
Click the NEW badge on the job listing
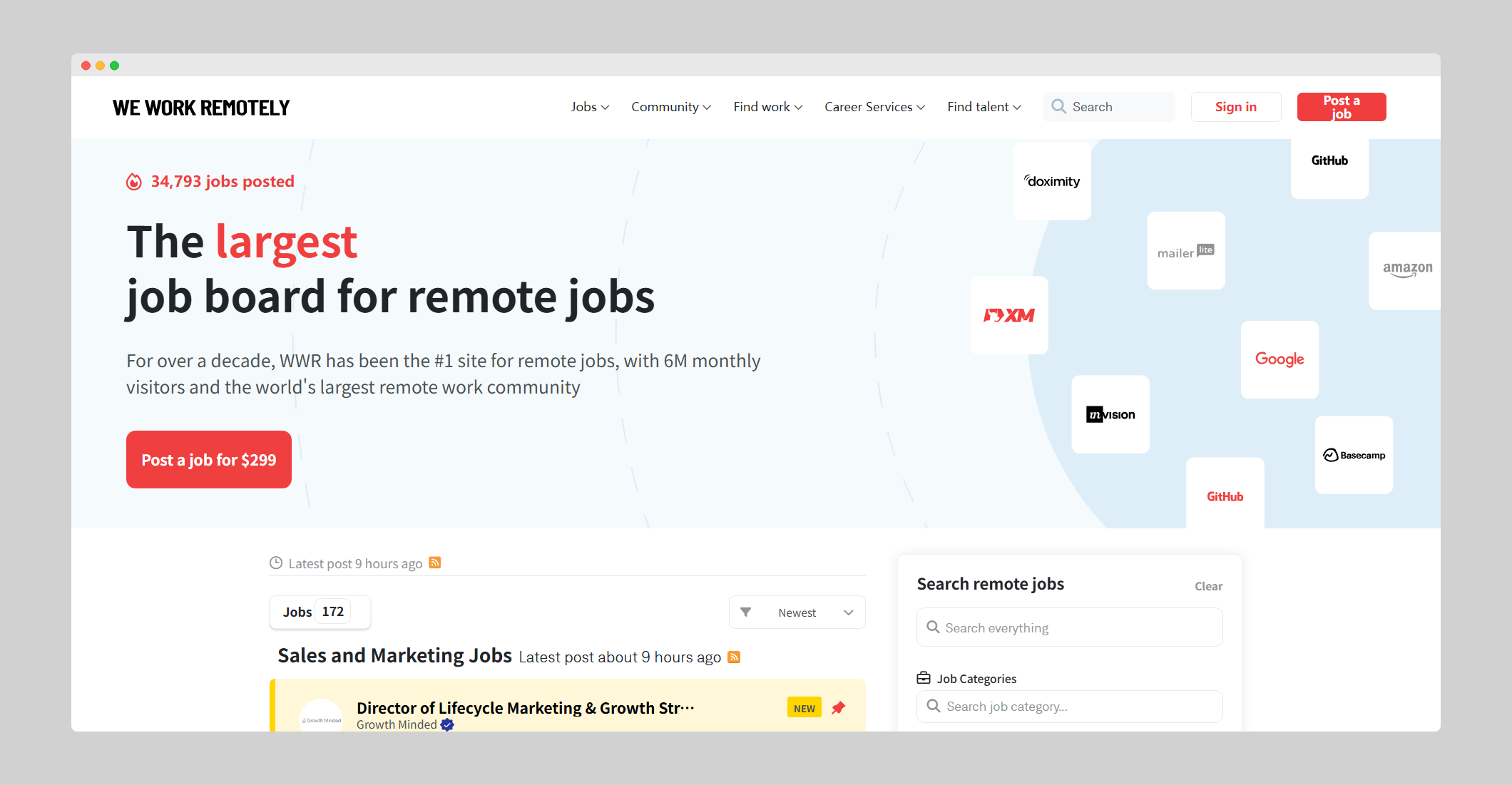click(804, 708)
